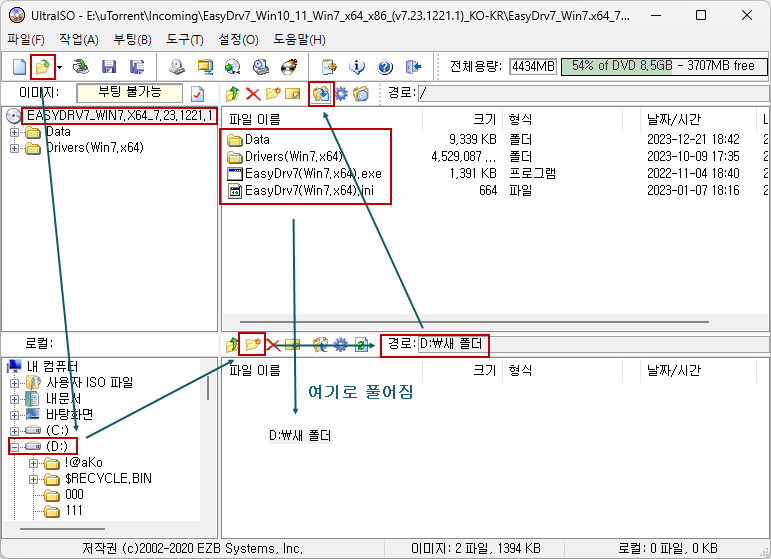Click the Burn CD/DVD image icon

(x=289, y=66)
